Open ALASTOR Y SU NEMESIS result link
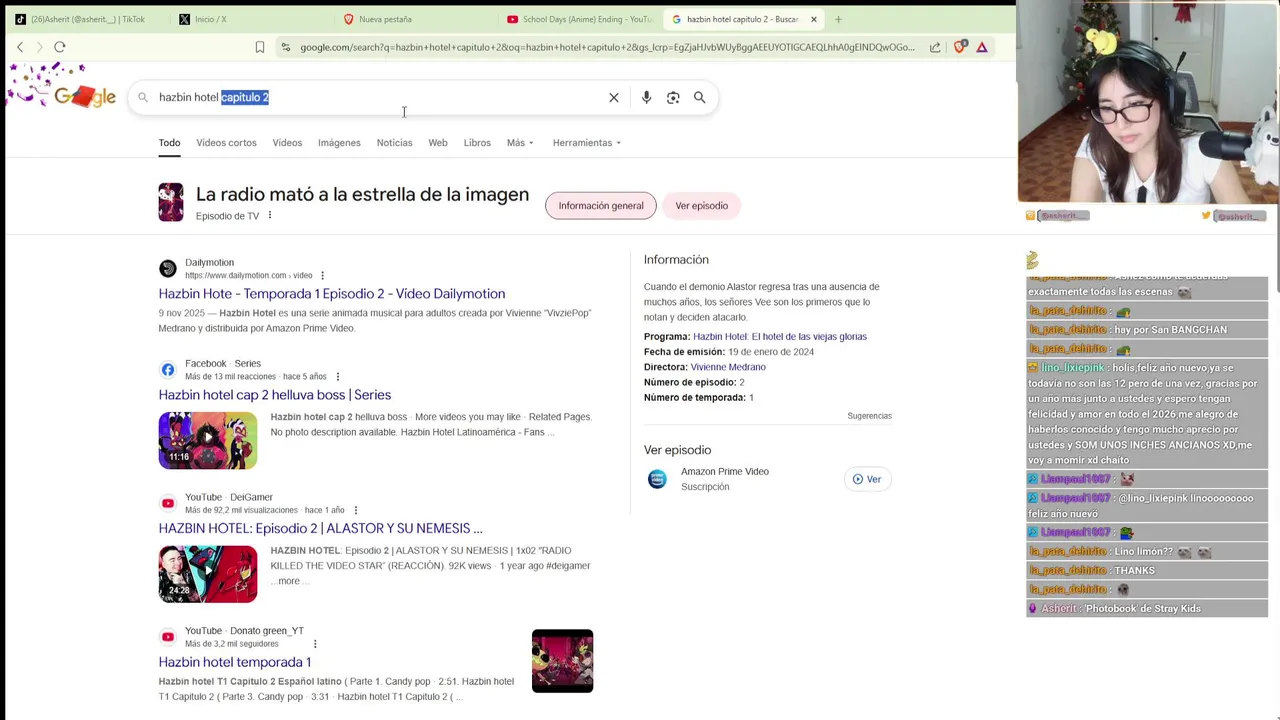Viewport: 1280px width, 720px height. (x=320, y=528)
